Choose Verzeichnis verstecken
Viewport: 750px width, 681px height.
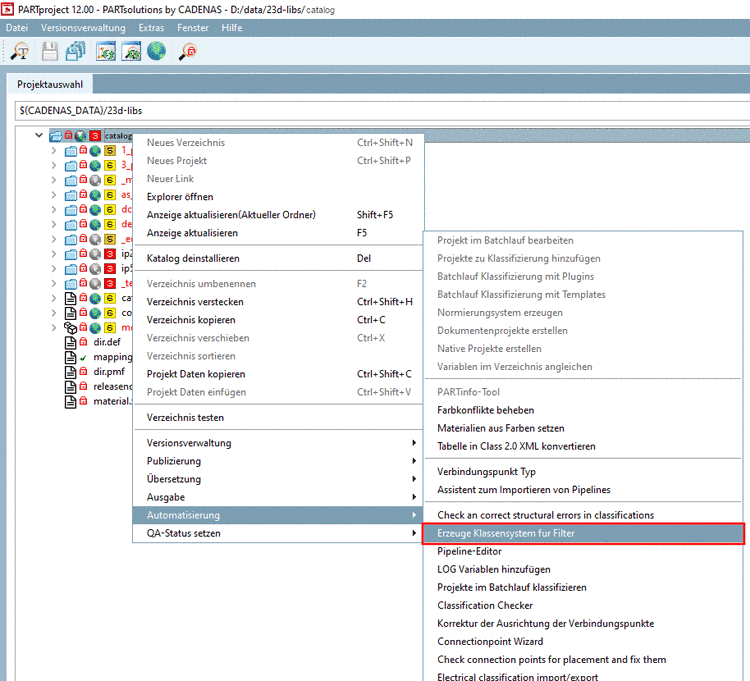coord(278,302)
